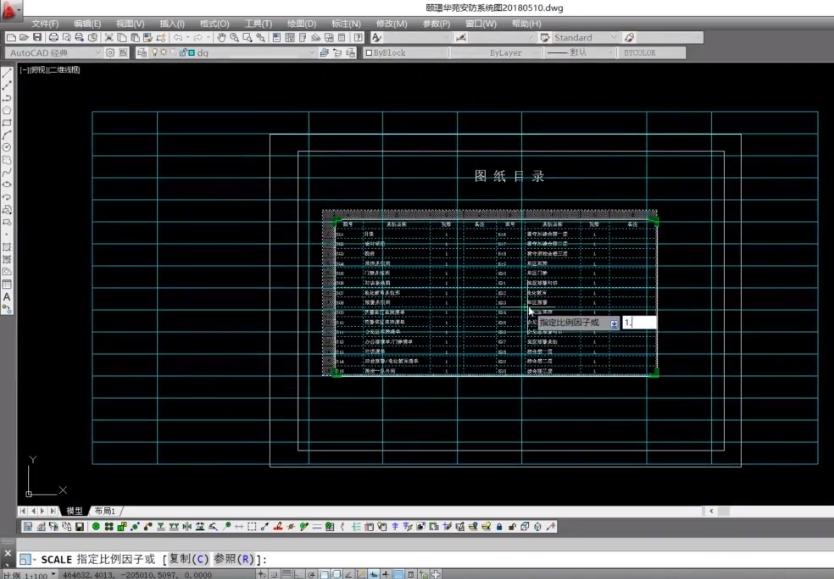Switch to the 布局1 layout tab

click(105, 510)
